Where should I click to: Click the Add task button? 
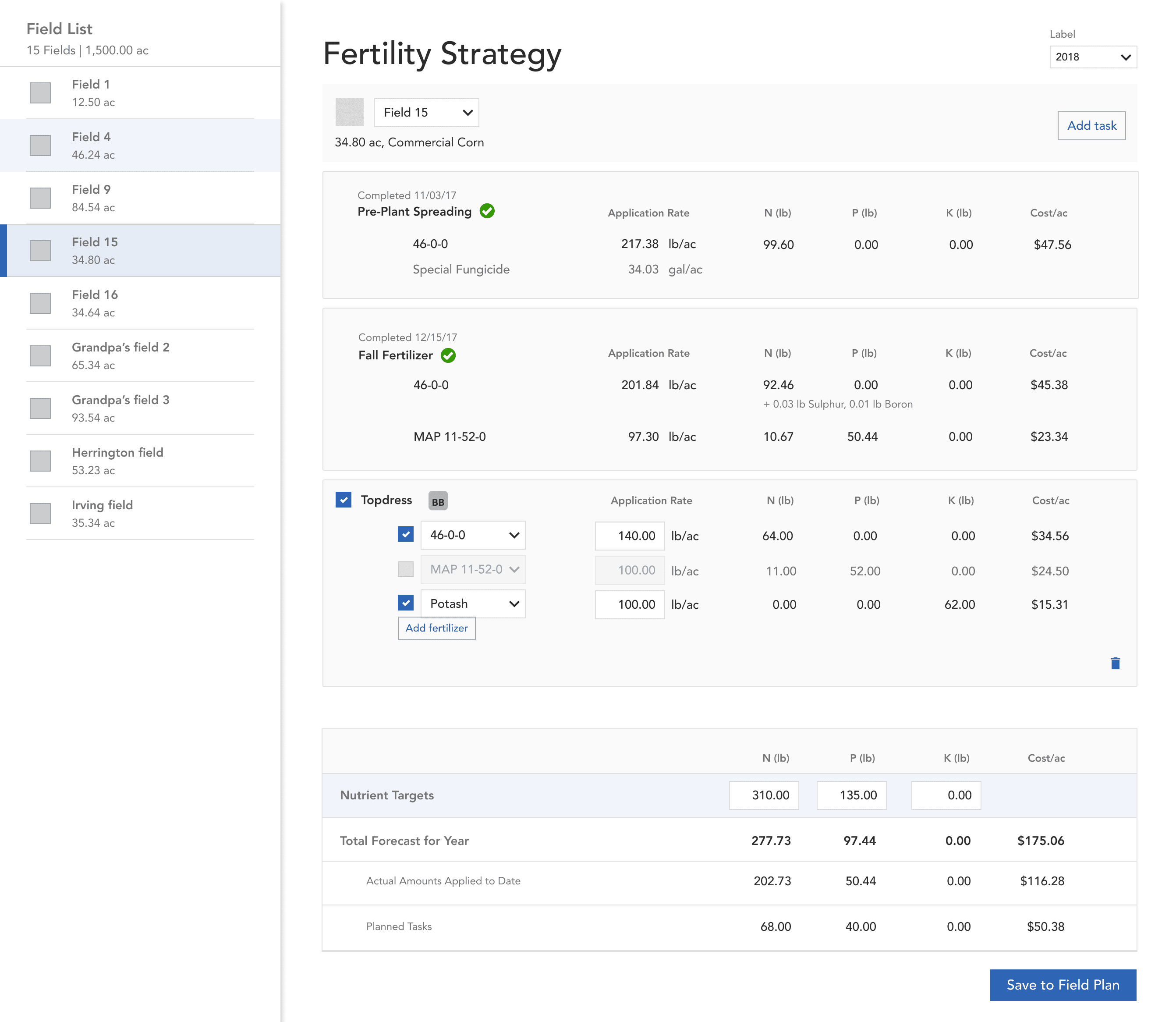click(1091, 125)
